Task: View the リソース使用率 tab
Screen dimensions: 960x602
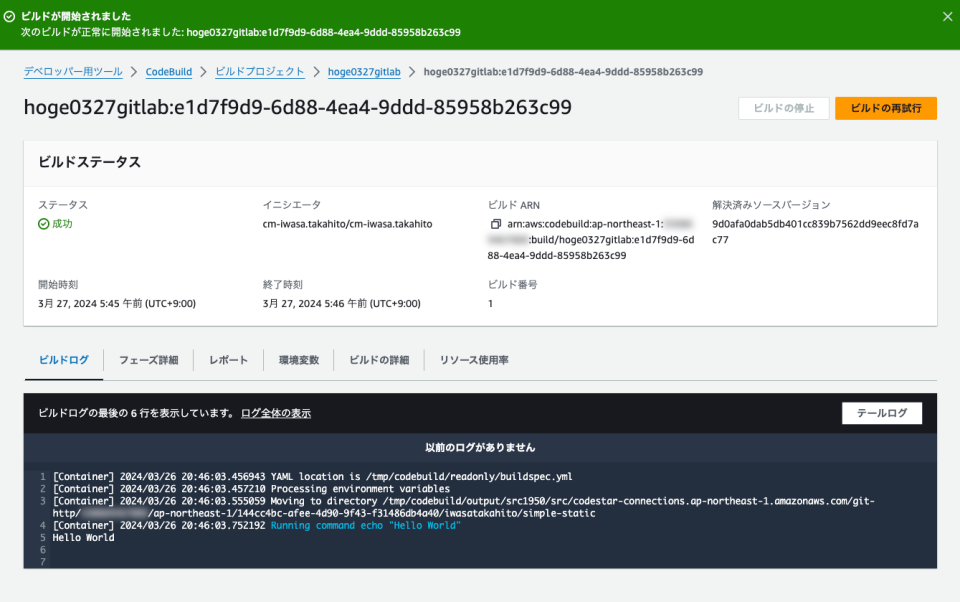Action: 472,360
